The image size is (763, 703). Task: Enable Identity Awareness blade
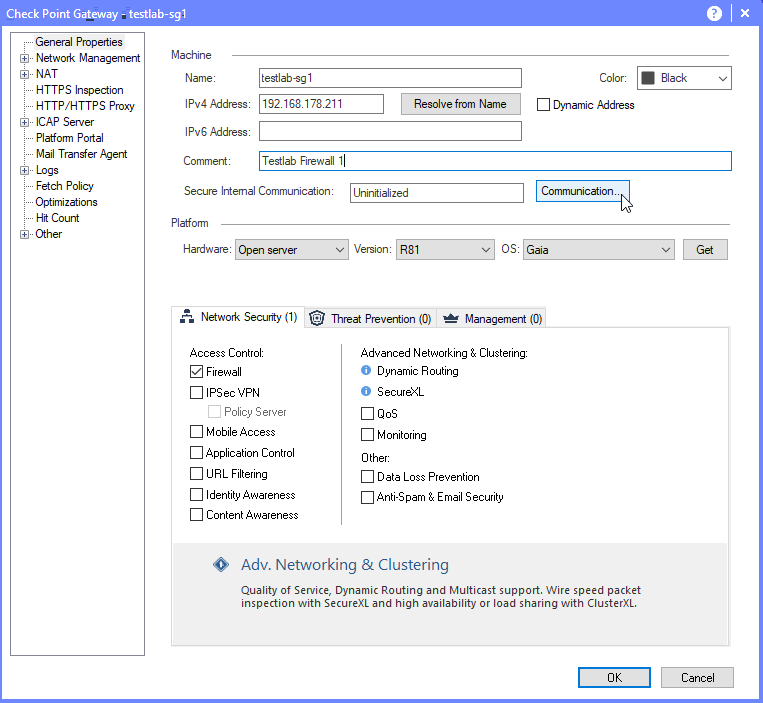pos(196,495)
